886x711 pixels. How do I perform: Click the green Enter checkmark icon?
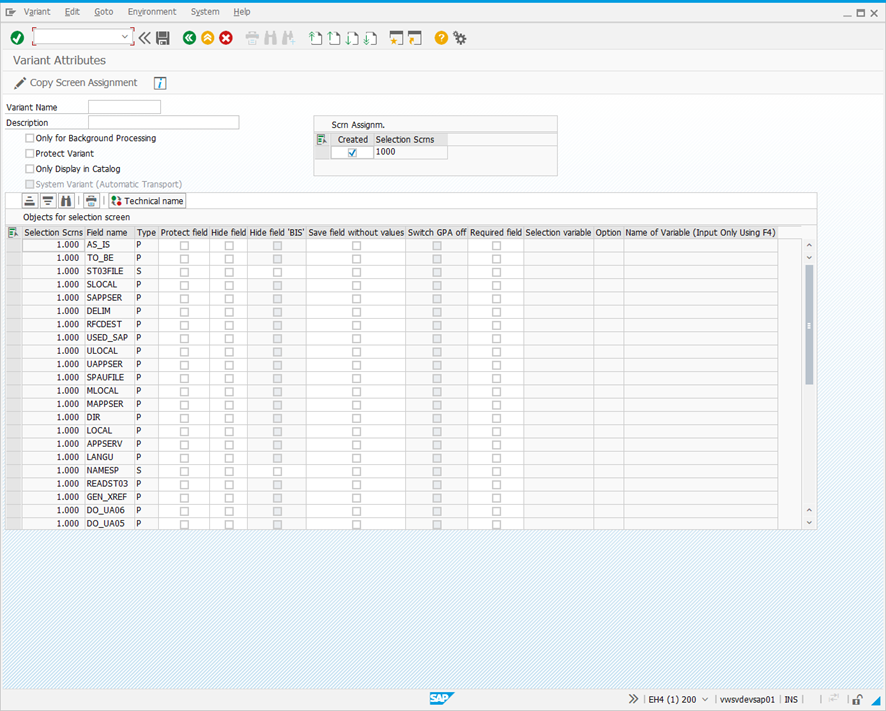pyautogui.click(x=17, y=38)
